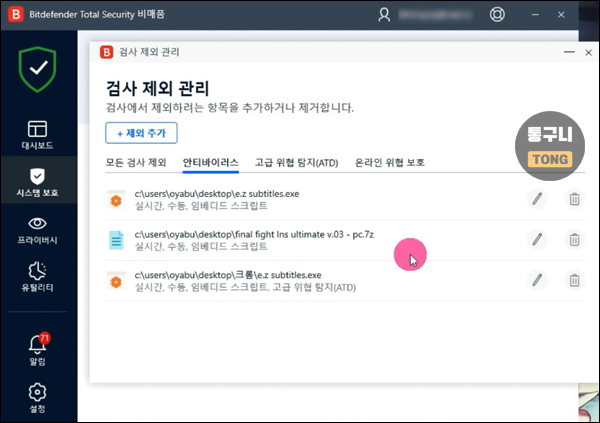Close main Bitdefender Total Security window

click(561, 15)
